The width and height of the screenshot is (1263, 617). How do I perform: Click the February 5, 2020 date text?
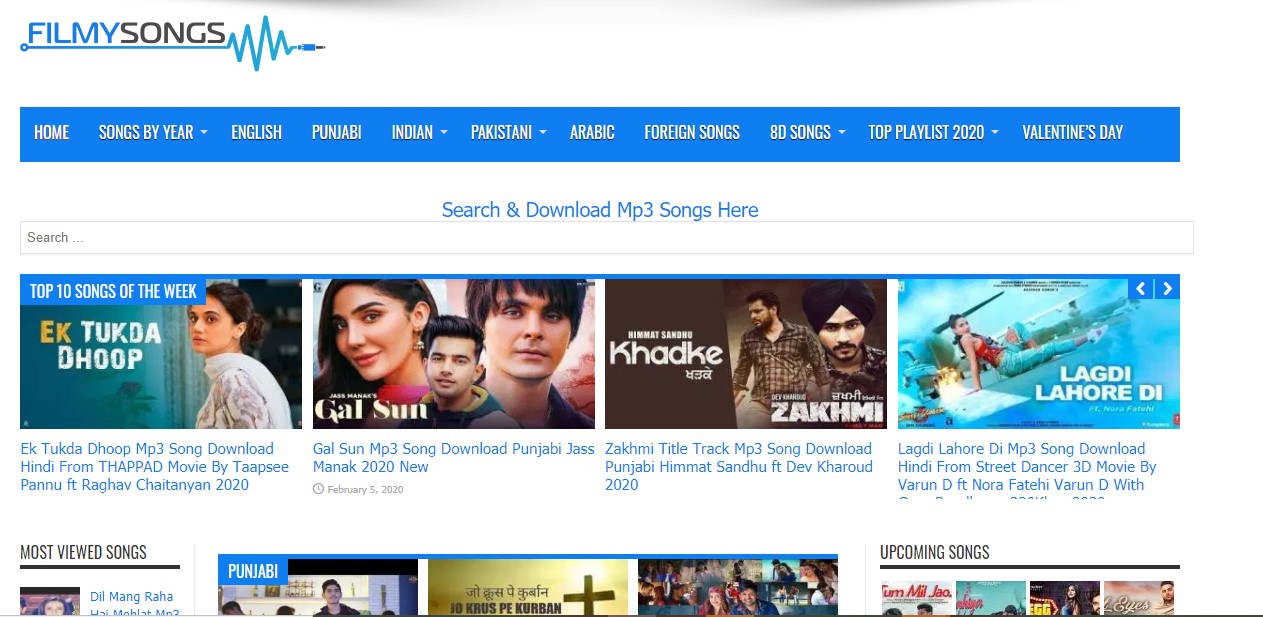click(365, 490)
